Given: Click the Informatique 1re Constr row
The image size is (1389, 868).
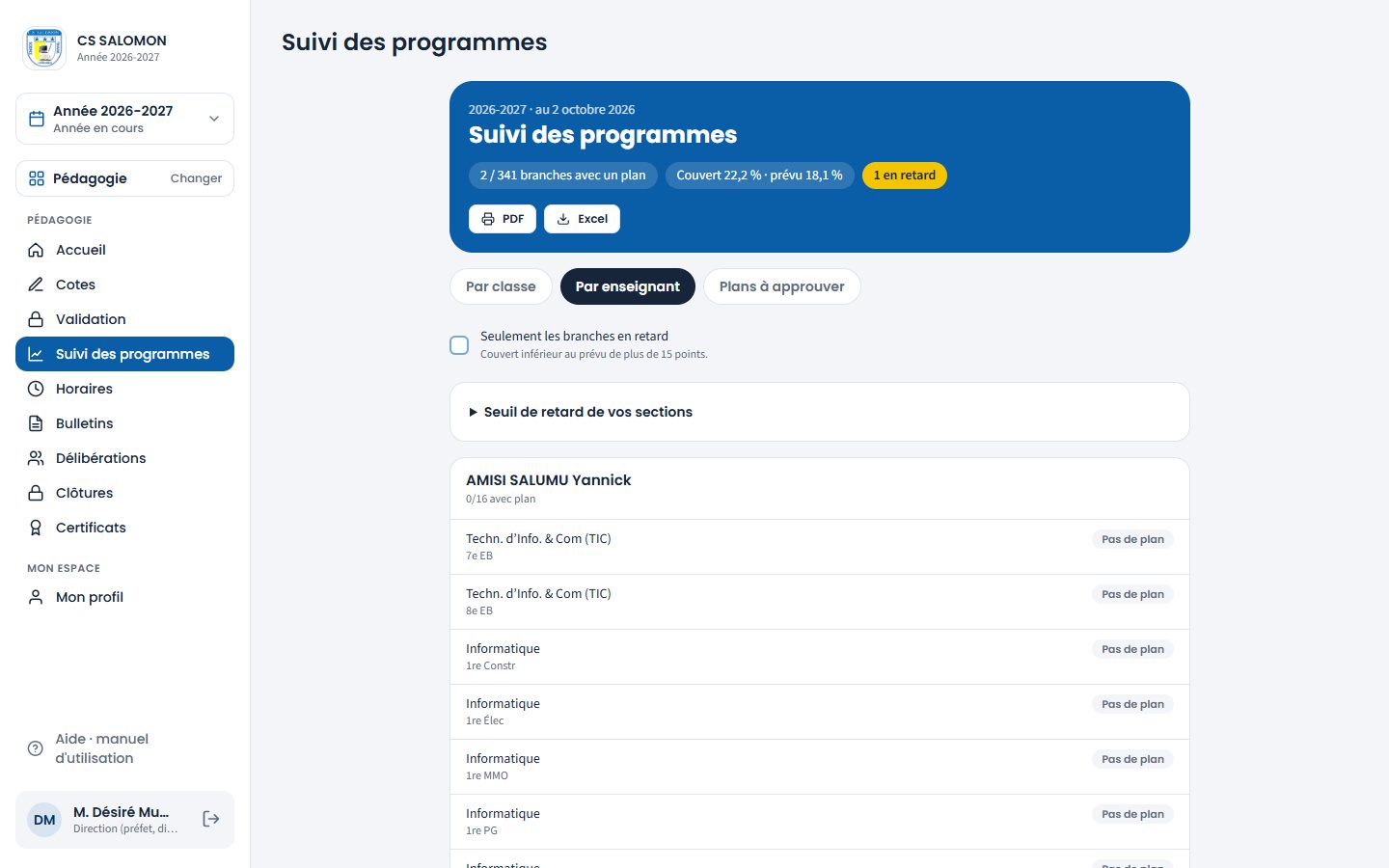Looking at the screenshot, I should [820, 657].
